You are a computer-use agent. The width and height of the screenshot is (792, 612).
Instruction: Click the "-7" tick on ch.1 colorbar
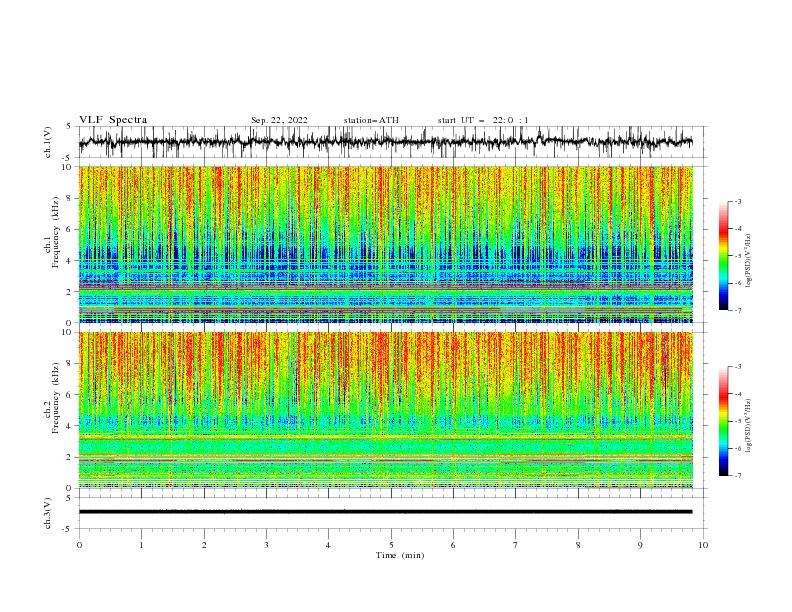tap(738, 310)
